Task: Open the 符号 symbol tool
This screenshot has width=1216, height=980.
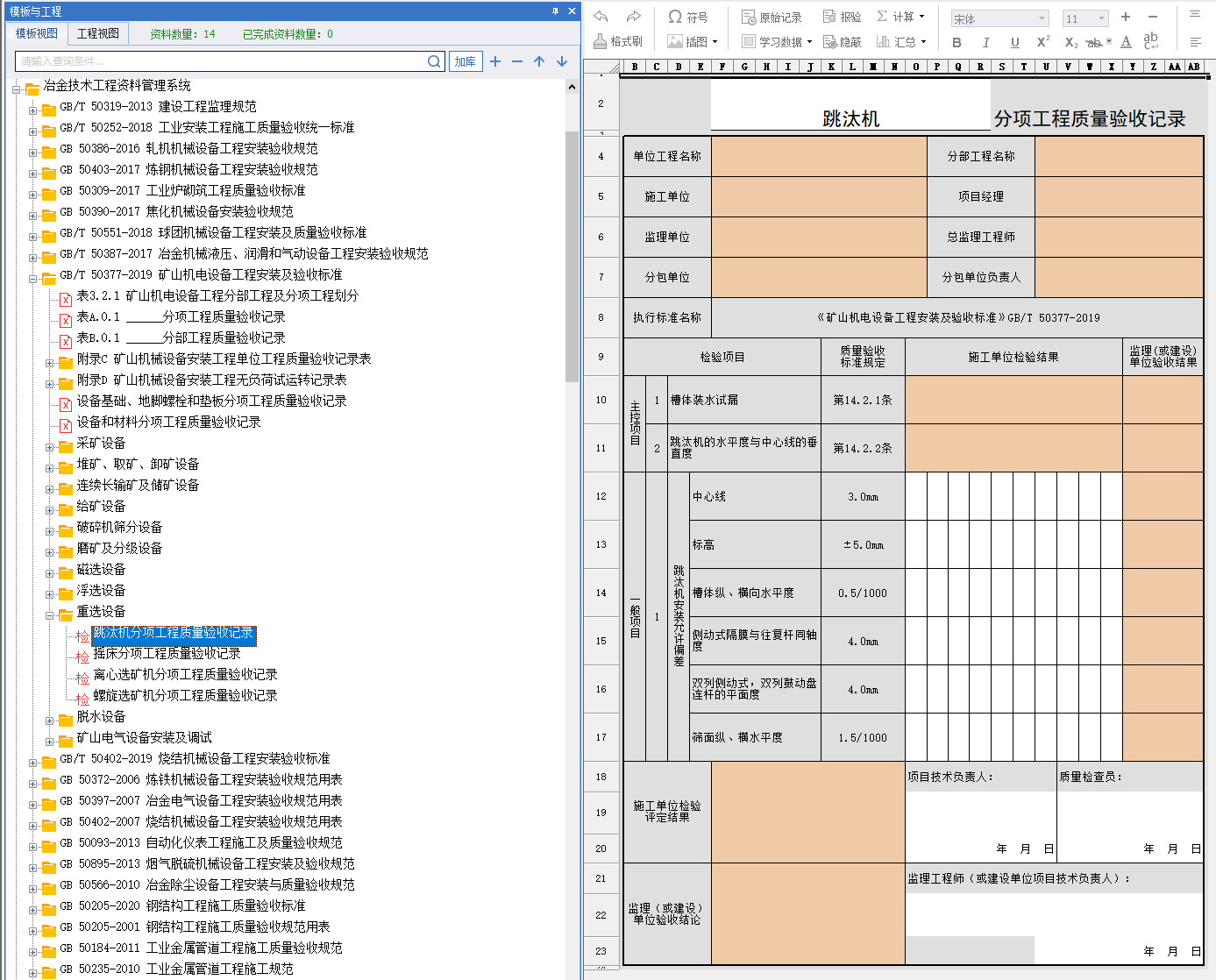Action: point(687,17)
